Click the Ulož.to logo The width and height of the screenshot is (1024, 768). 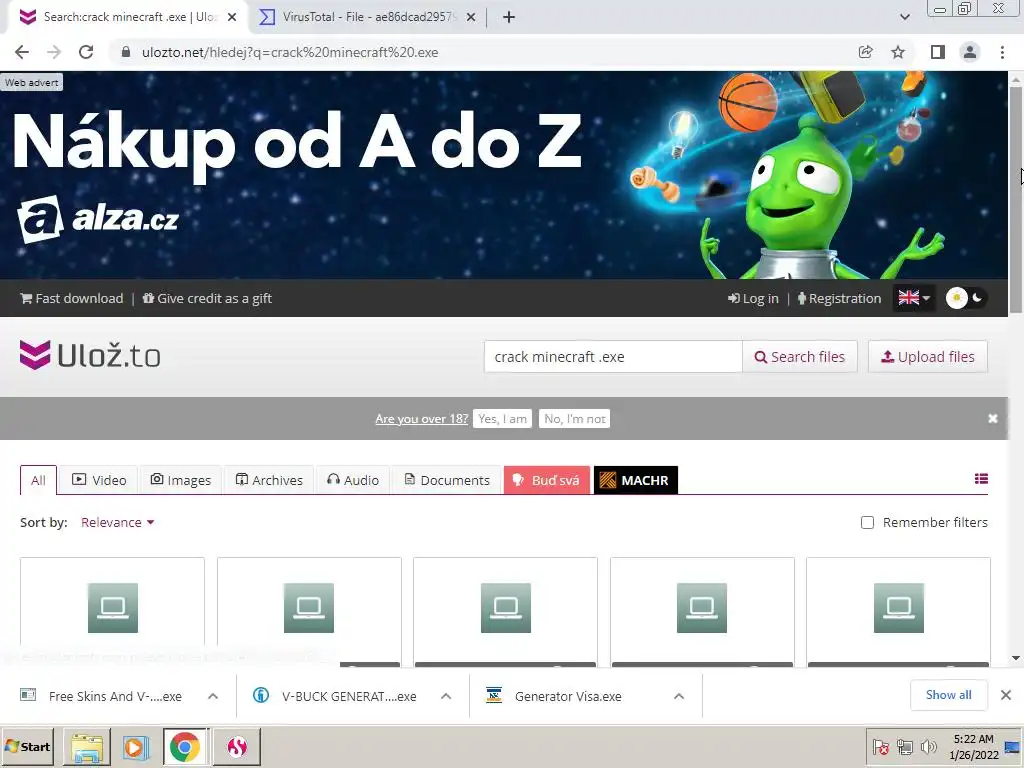90,355
